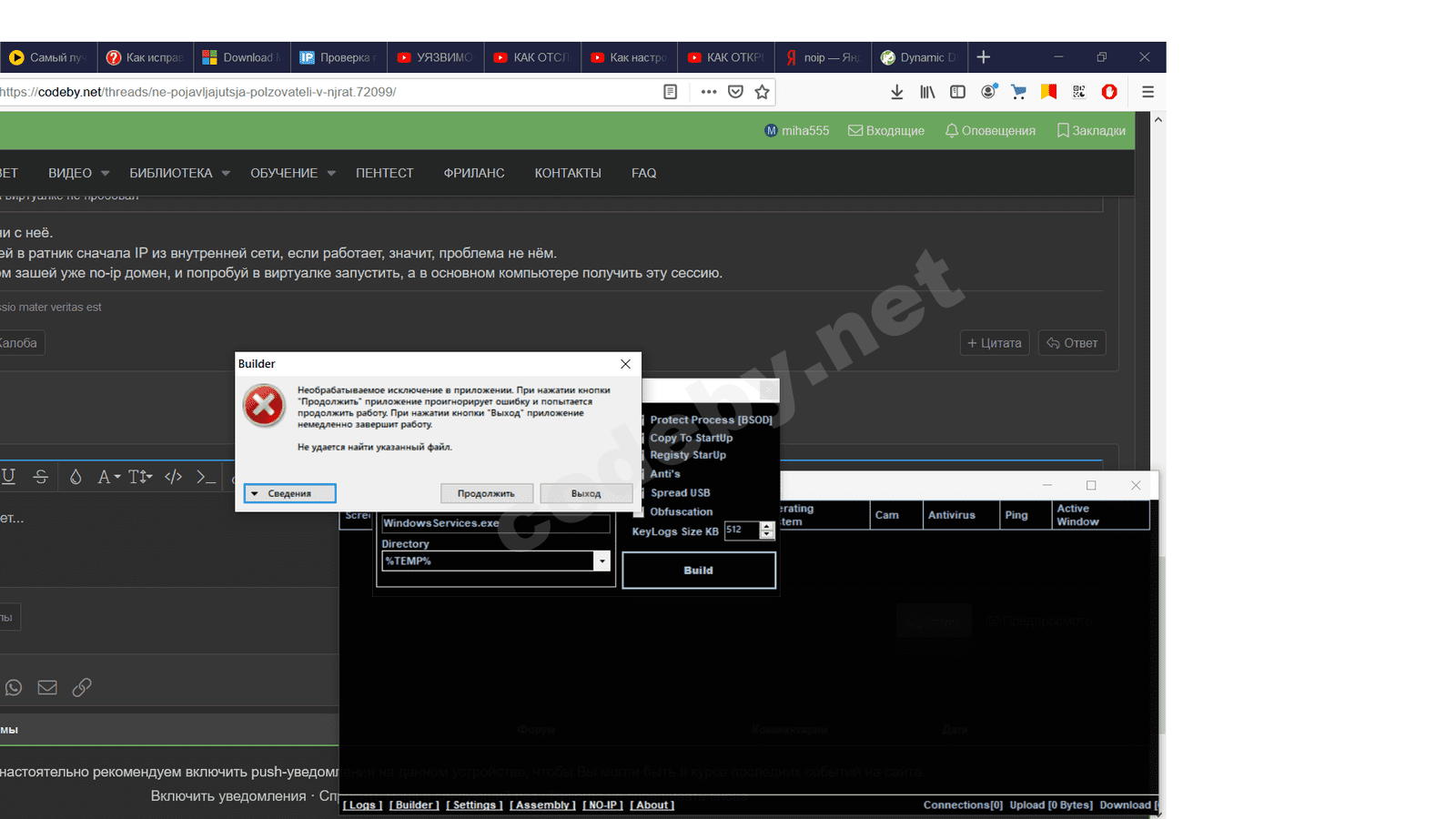
Task: Open page actions three-dot menu
Action: pos(709,92)
